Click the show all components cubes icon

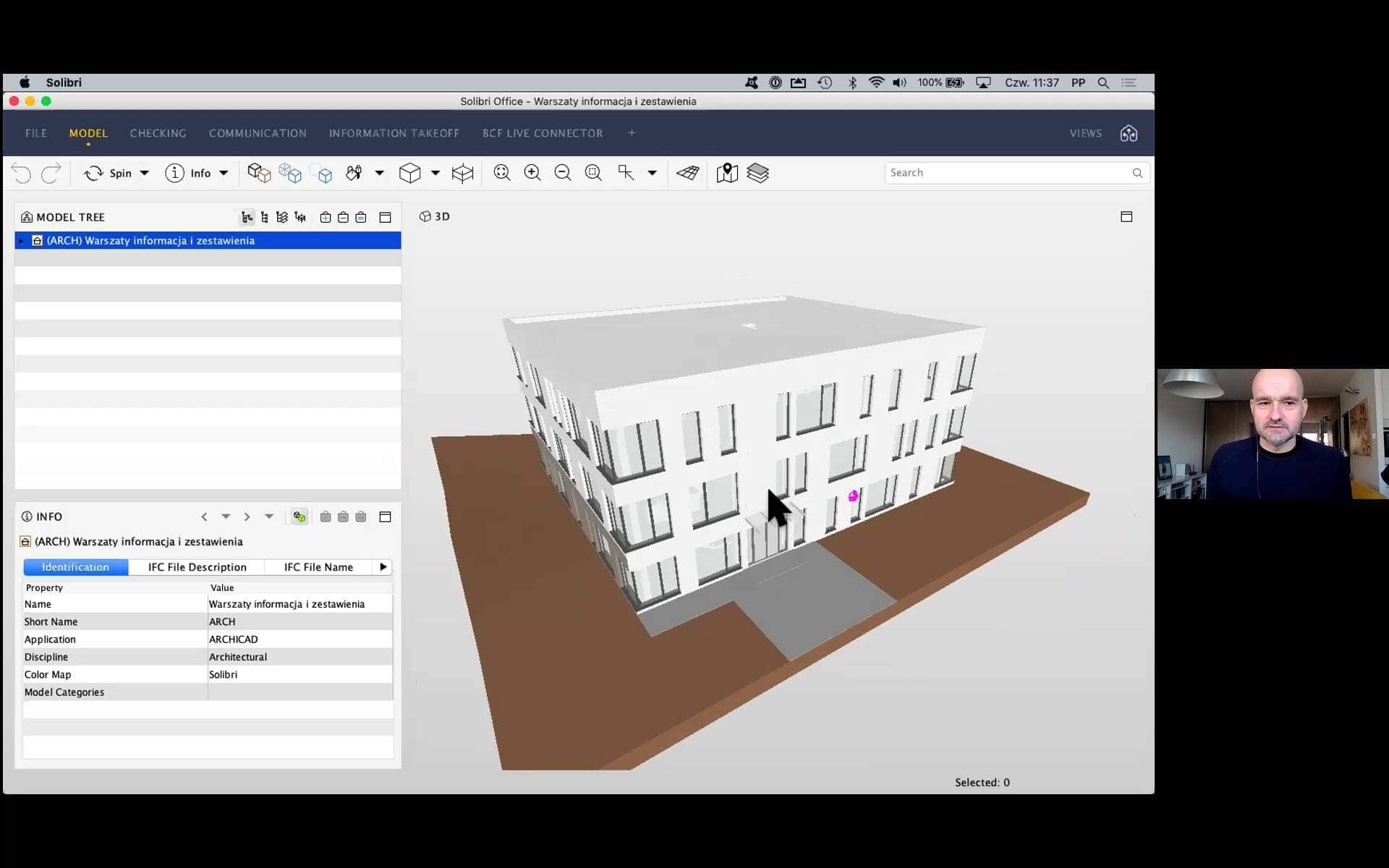click(x=259, y=173)
